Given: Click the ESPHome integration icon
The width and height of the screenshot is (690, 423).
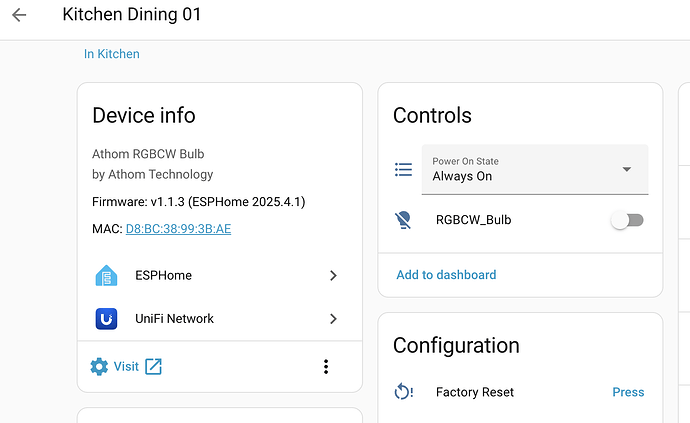Looking at the screenshot, I should (106, 276).
